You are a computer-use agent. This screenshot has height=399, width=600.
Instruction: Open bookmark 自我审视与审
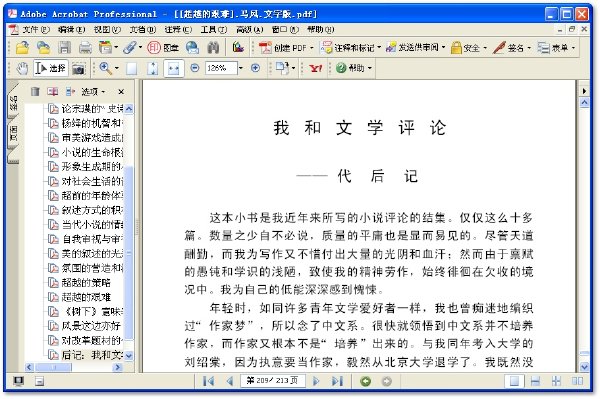point(93,239)
